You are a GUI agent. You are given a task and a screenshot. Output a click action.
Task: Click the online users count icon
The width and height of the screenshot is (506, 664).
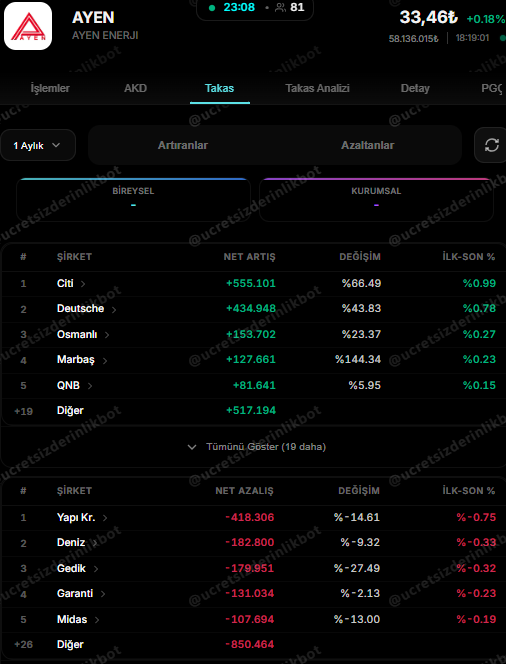pyautogui.click(x=280, y=7)
